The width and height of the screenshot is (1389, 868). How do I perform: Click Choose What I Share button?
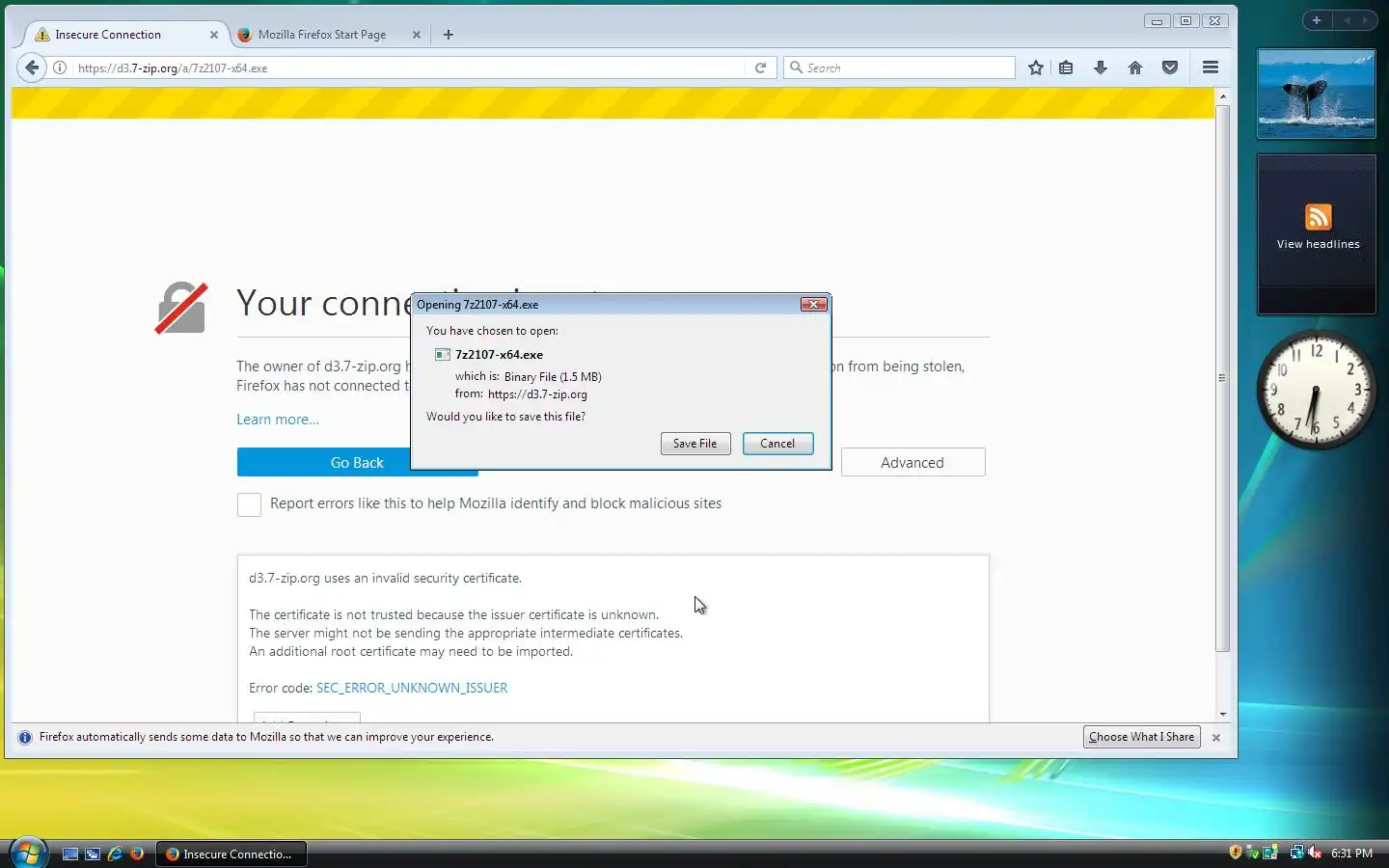1141,737
